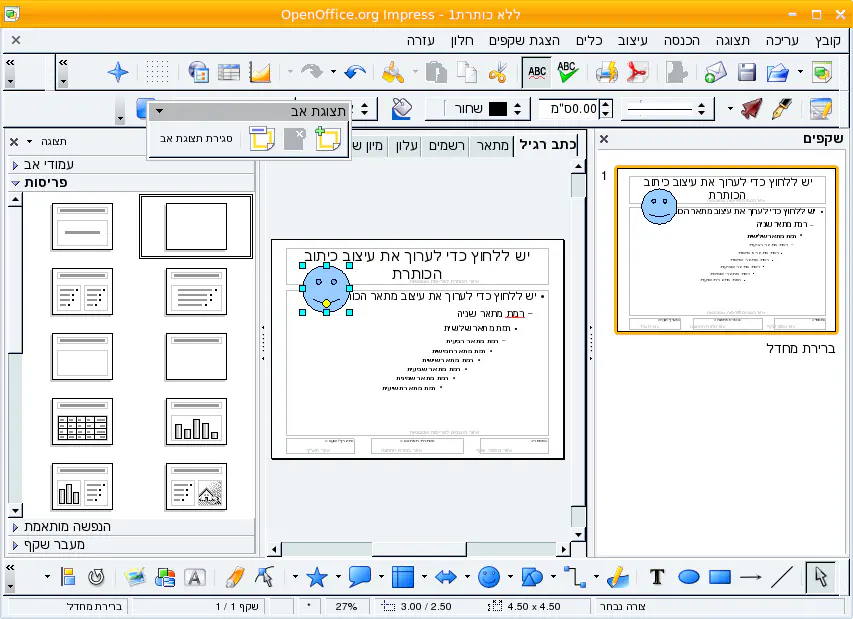Click the Spellcheck ABC icon

tap(568, 72)
